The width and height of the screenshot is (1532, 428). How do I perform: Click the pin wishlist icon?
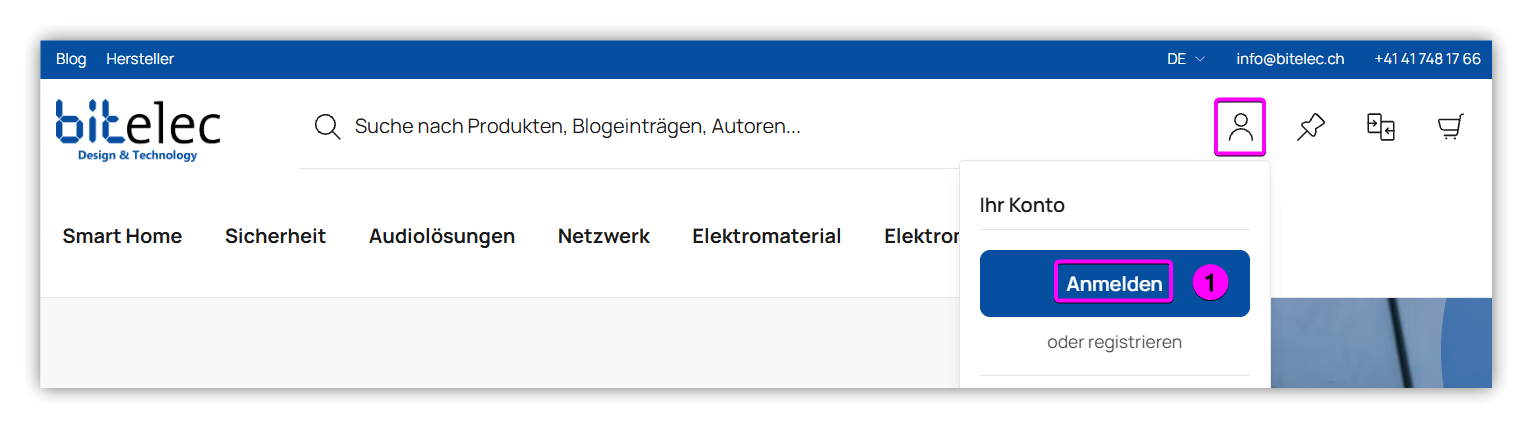pyautogui.click(x=1310, y=127)
